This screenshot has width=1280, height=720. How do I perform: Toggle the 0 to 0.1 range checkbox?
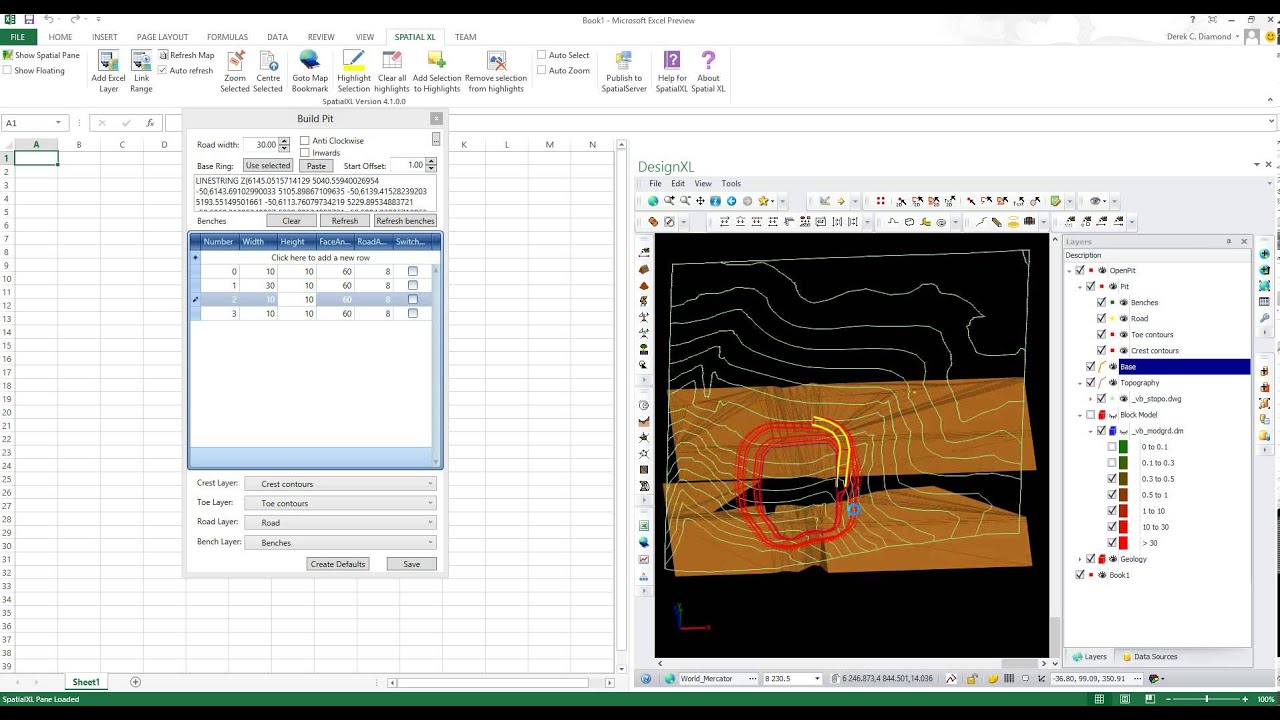pyautogui.click(x=1112, y=447)
